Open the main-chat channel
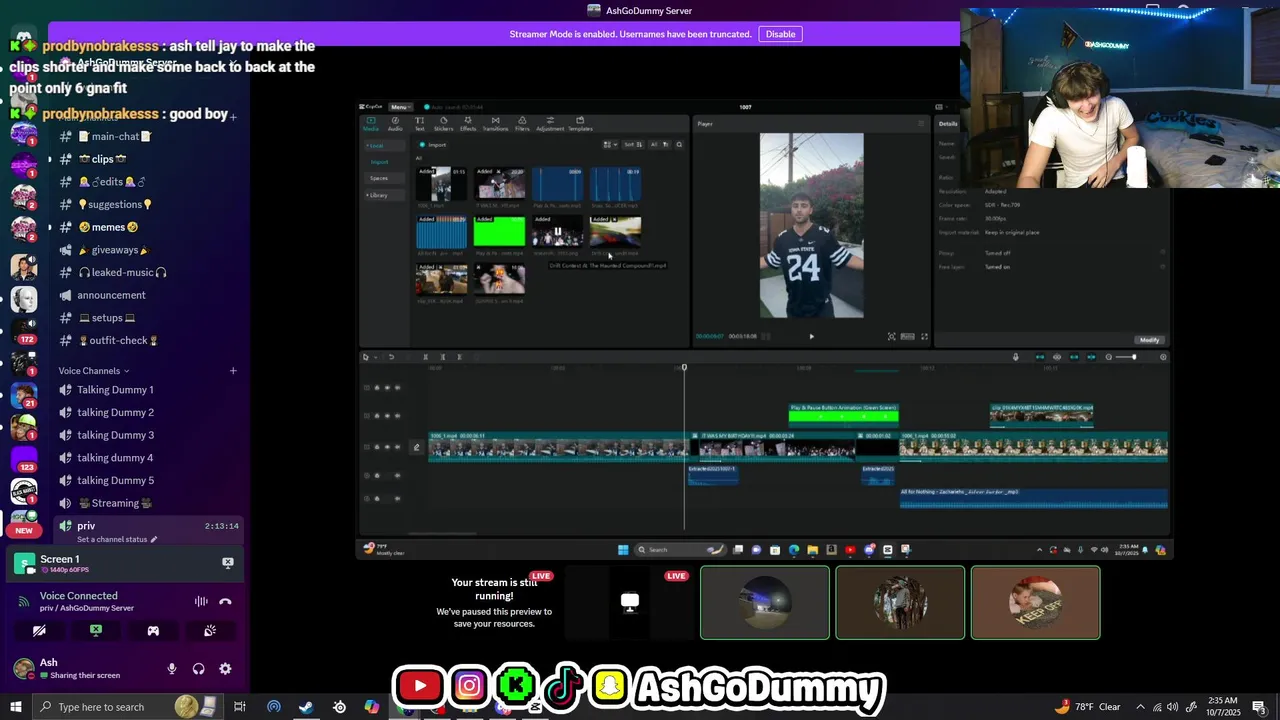The height and width of the screenshot is (720, 1280). point(115,136)
